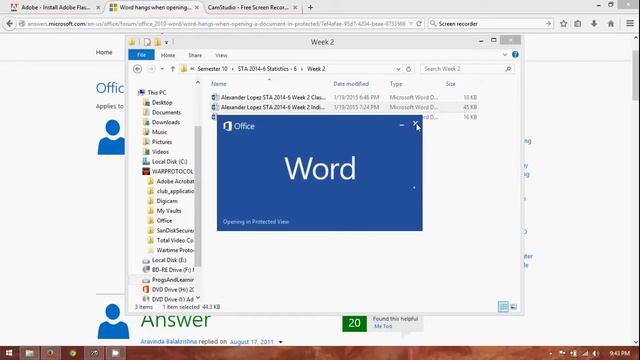The height and width of the screenshot is (360, 640).
Task: Go back in browser history
Action: (x=9, y=24)
